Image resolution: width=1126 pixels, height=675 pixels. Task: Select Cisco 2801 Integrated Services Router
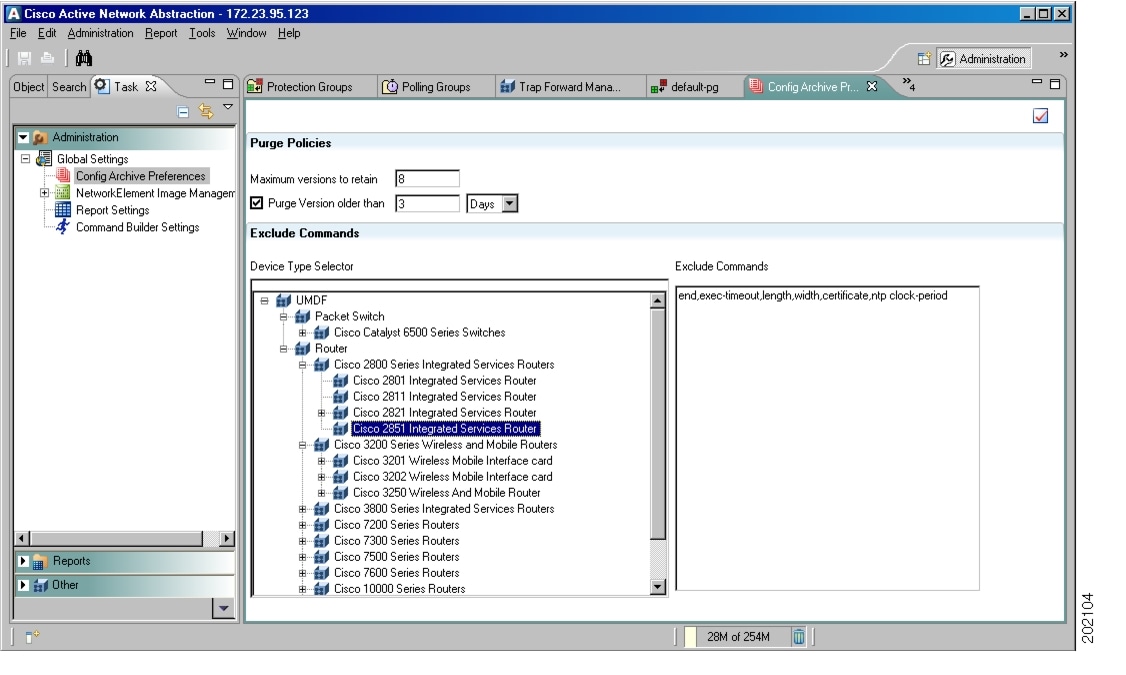pos(445,381)
